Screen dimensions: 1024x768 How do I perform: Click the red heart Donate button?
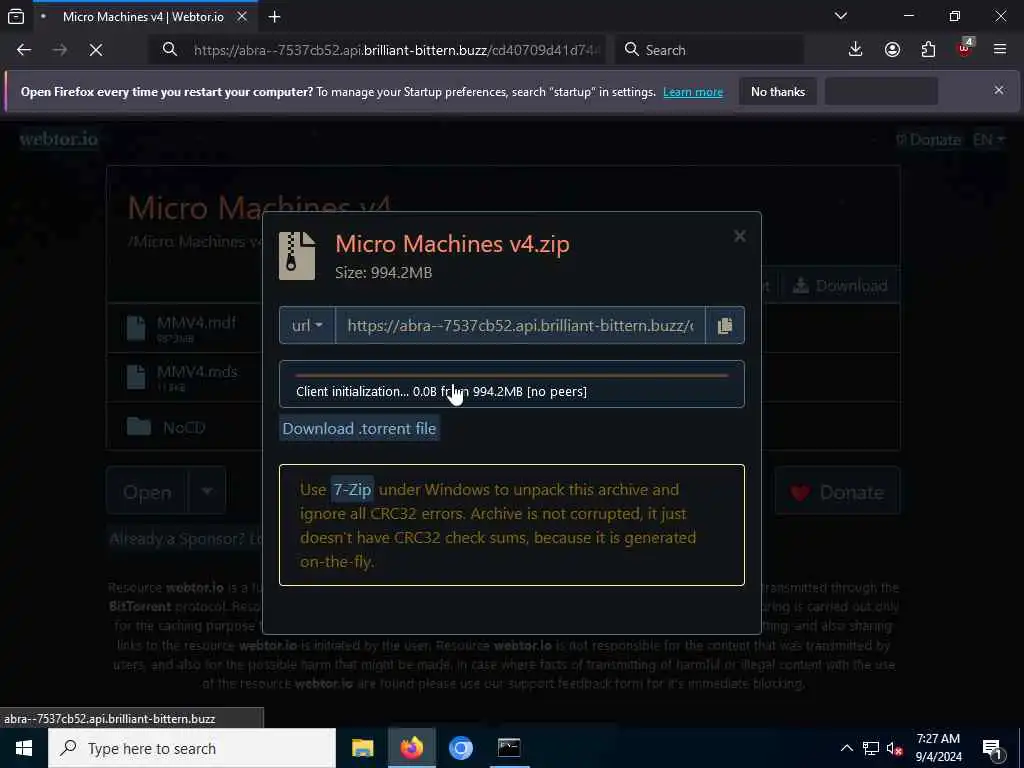pyautogui.click(x=838, y=492)
